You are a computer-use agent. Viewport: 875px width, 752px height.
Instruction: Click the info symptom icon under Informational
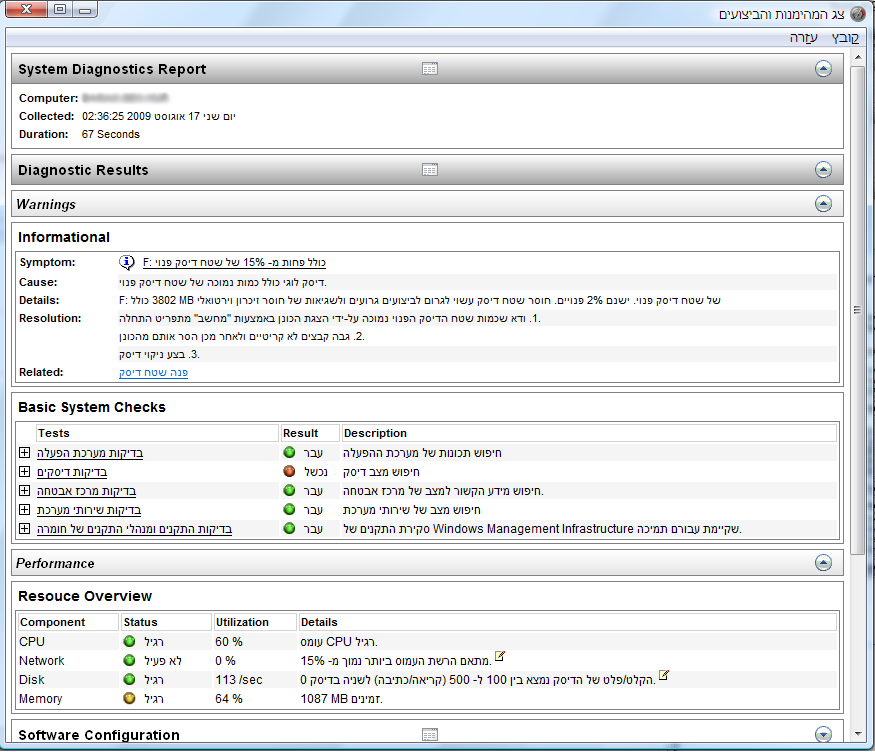click(x=127, y=263)
